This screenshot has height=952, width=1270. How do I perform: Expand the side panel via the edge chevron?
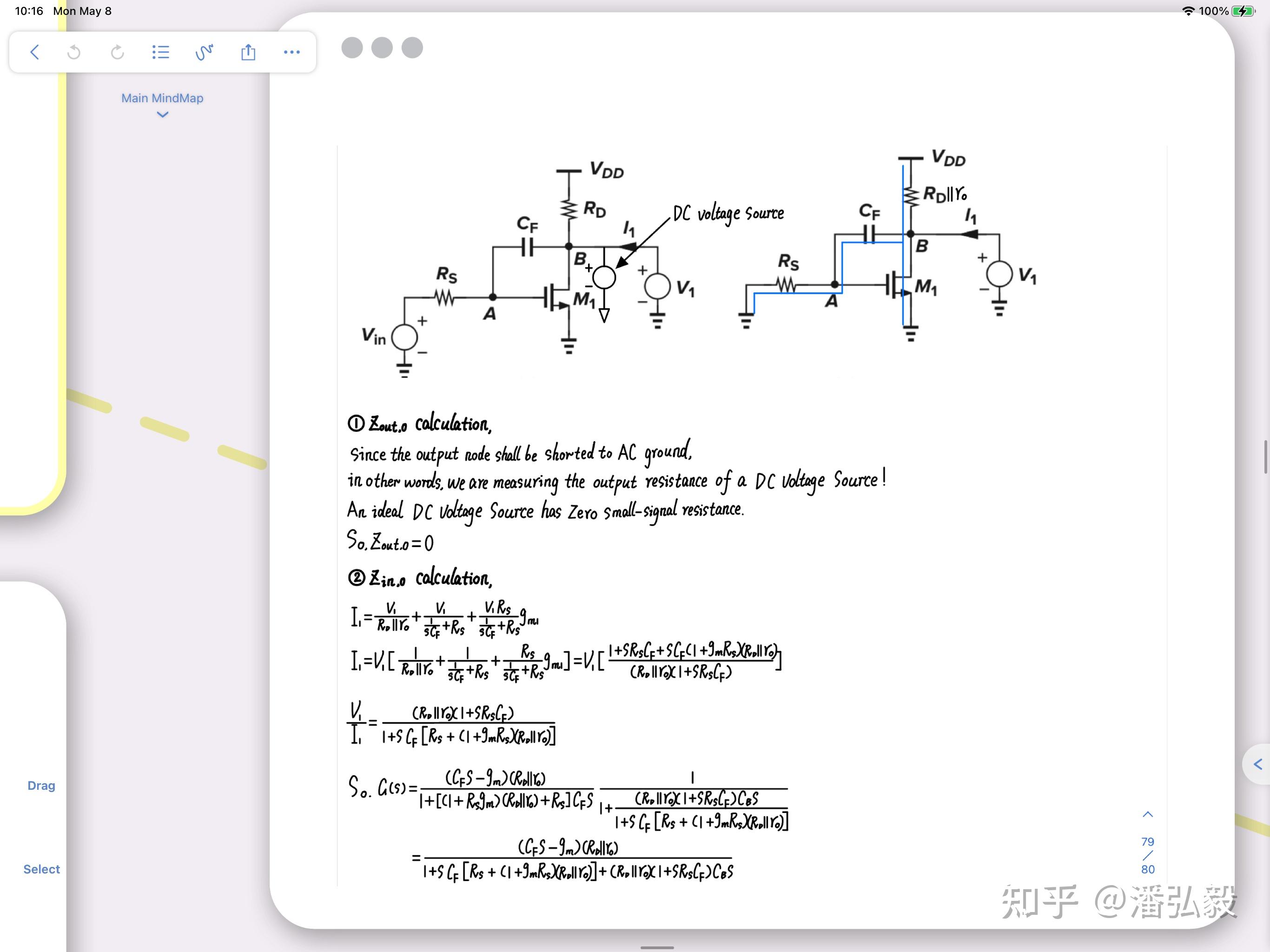pyautogui.click(x=1257, y=764)
